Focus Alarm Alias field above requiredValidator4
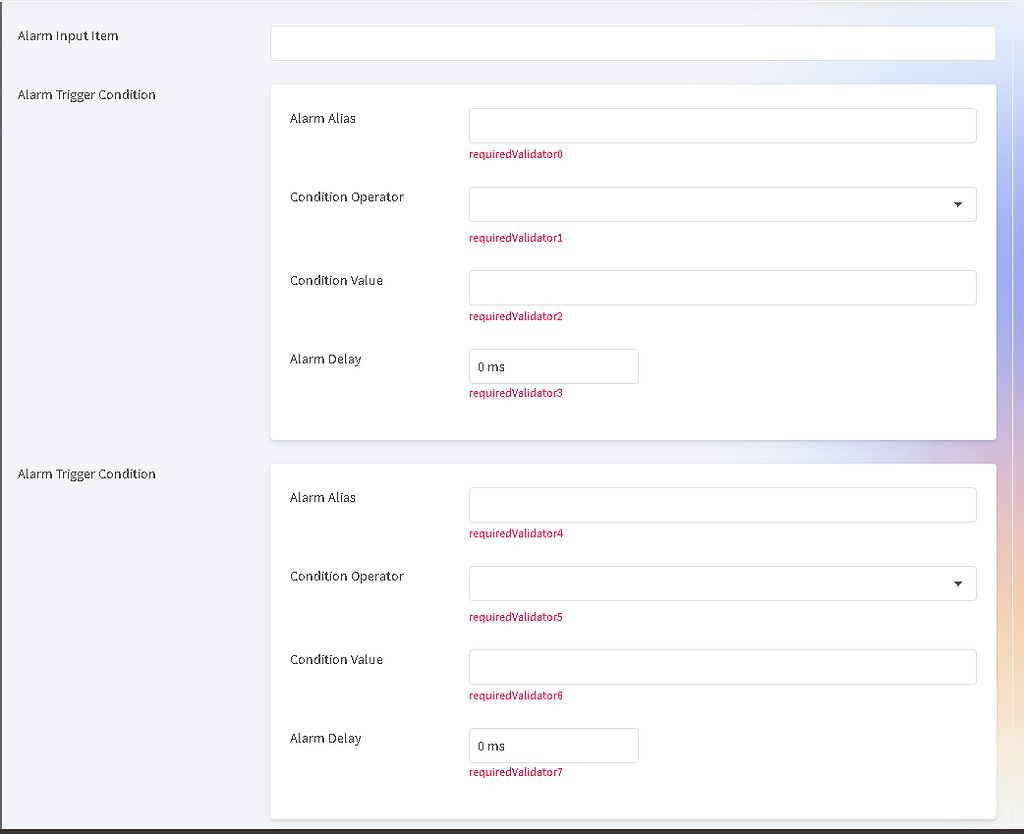This screenshot has width=1024, height=834. coord(722,505)
